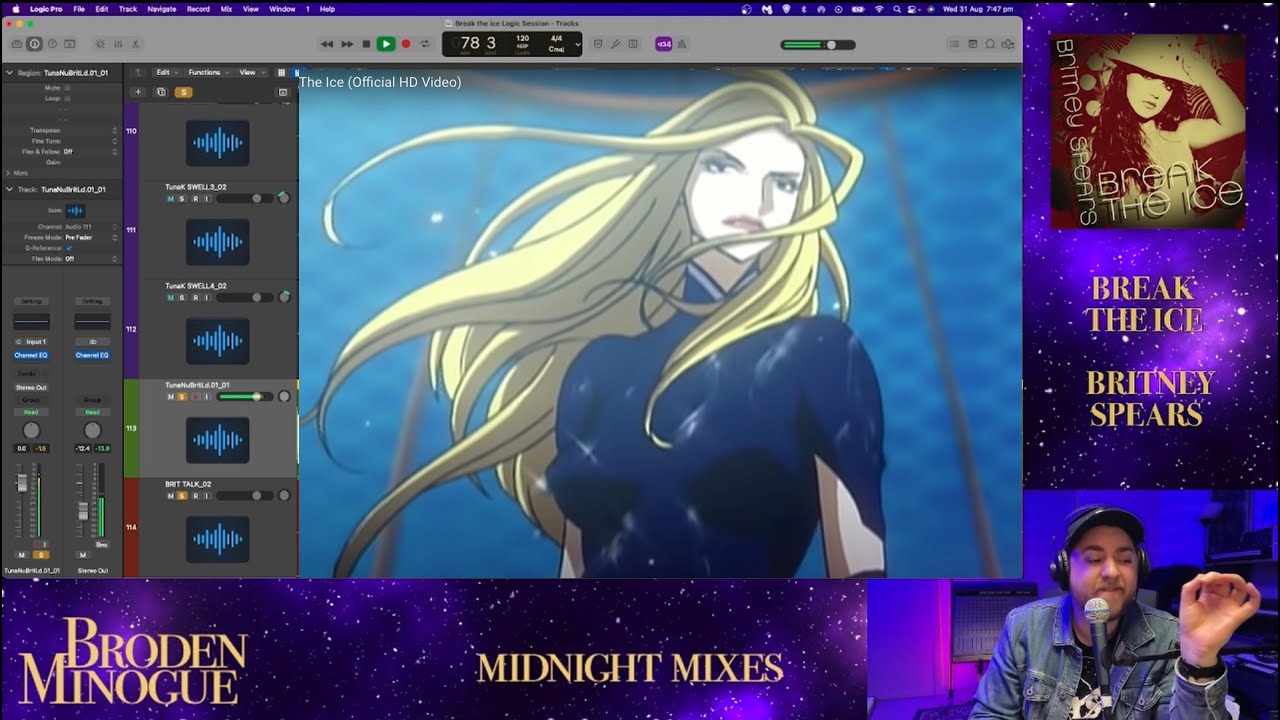Switch to grid view icon in Tracks header
1280x720 pixels.
pyautogui.click(x=281, y=72)
